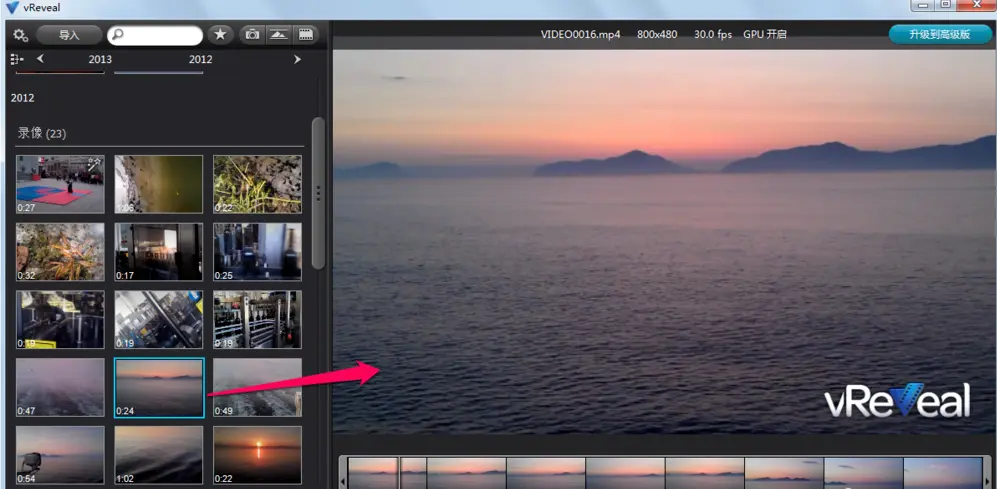Toggle the favorites star filter
This screenshot has height=489, width=997.
click(x=220, y=35)
